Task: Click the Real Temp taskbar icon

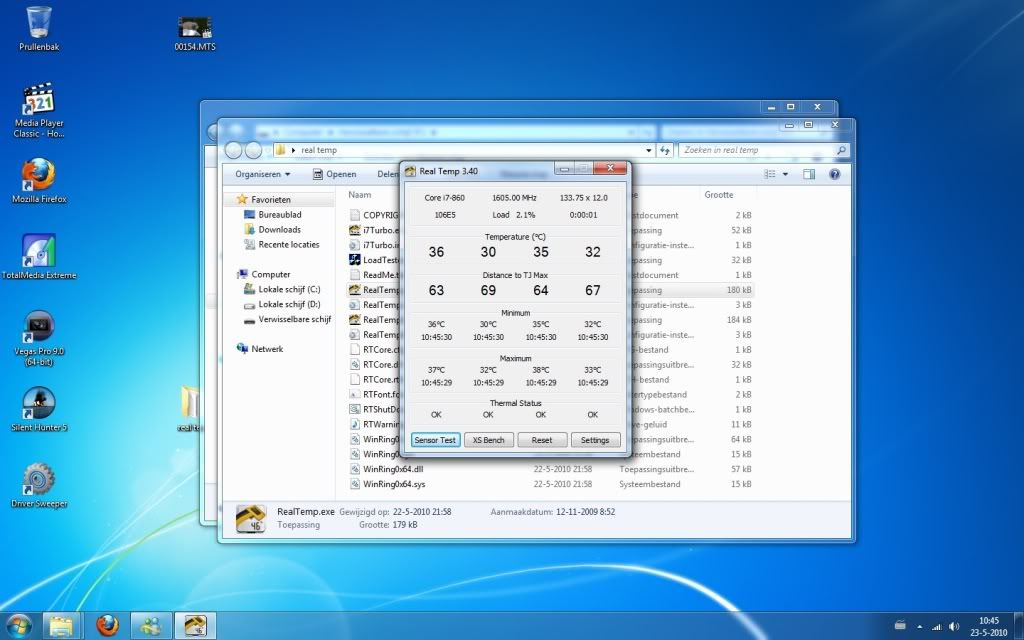Action: (x=196, y=625)
